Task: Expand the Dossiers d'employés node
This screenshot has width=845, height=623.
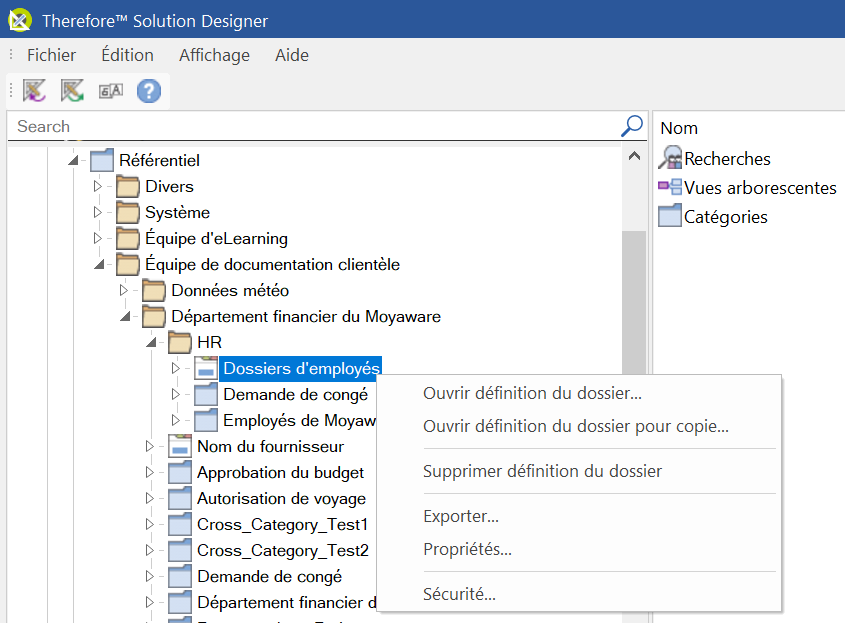Action: (x=175, y=368)
